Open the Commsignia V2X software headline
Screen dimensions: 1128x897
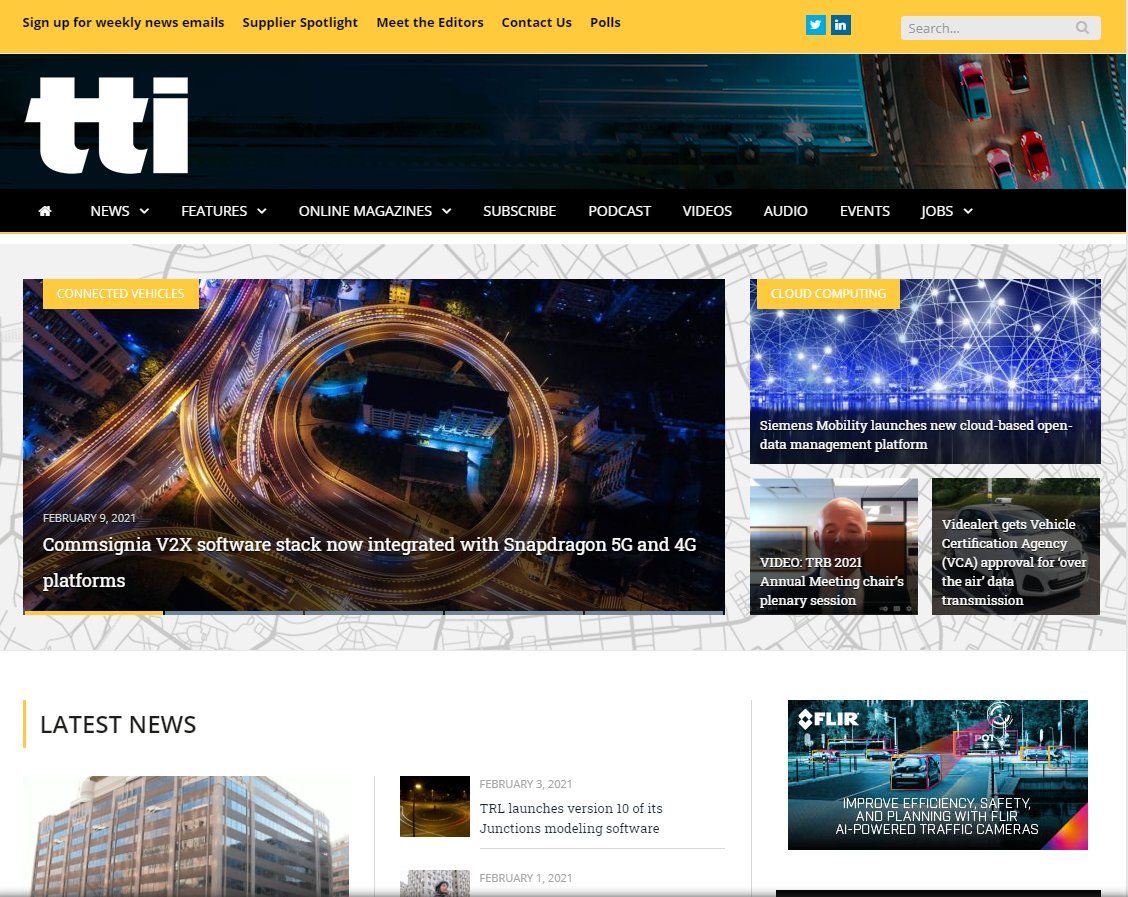[x=369, y=562]
